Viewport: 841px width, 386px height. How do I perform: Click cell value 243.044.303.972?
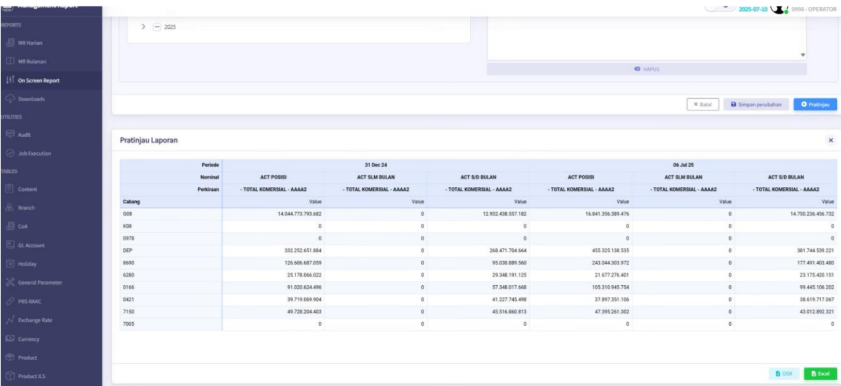(x=610, y=263)
